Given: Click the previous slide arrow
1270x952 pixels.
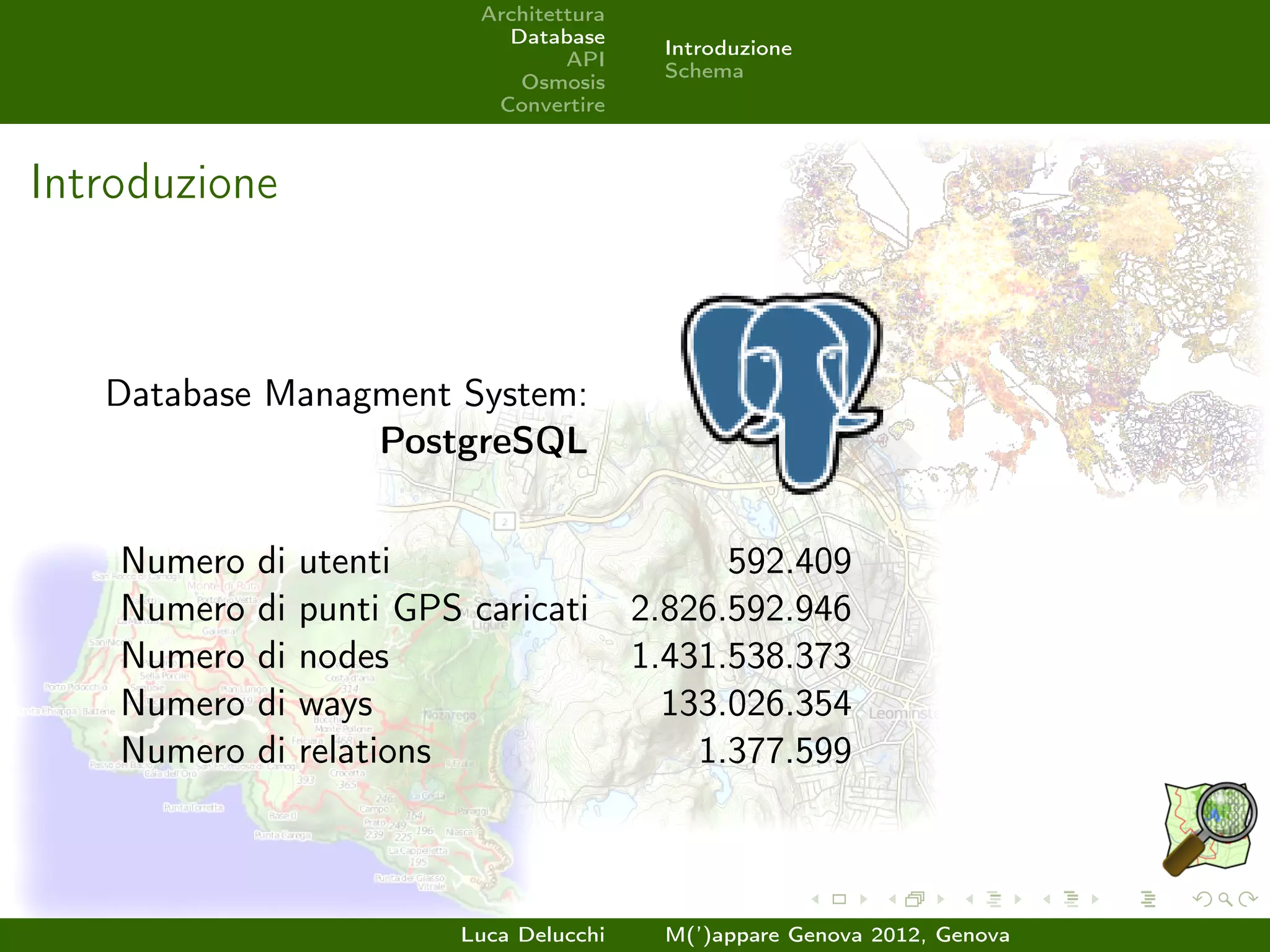Looking at the screenshot, I should click(x=815, y=899).
